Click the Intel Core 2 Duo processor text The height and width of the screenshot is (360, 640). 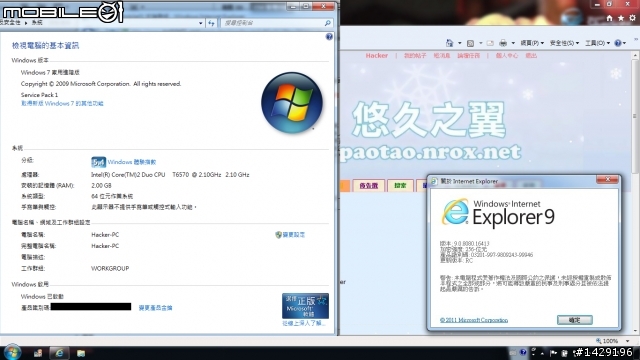pos(170,175)
